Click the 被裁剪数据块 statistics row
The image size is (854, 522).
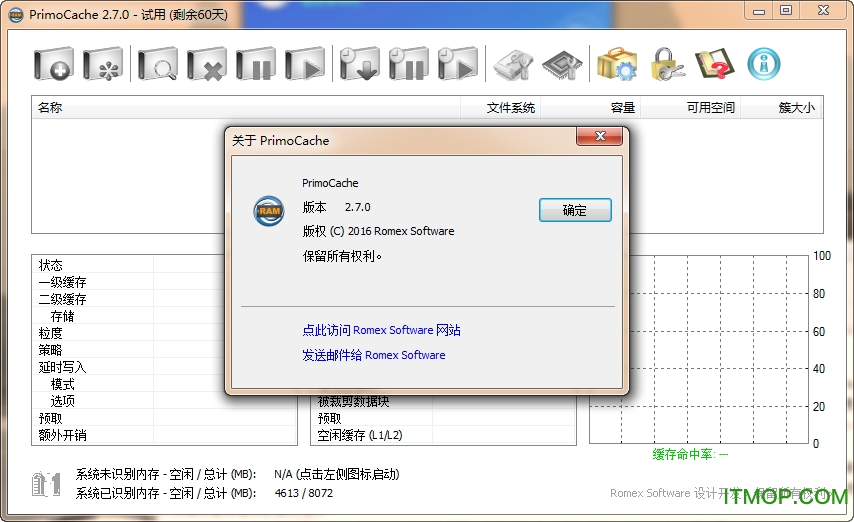coord(443,402)
